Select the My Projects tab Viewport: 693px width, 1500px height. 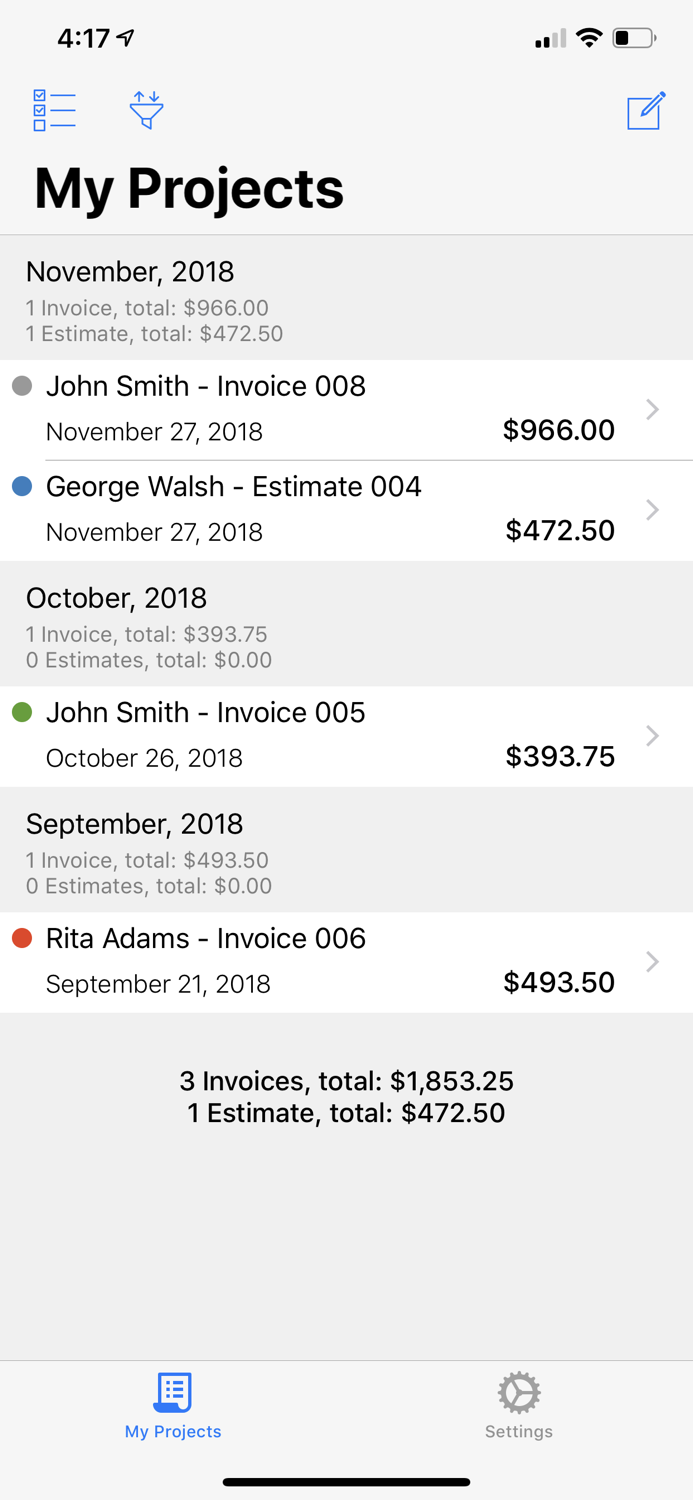point(172,1405)
